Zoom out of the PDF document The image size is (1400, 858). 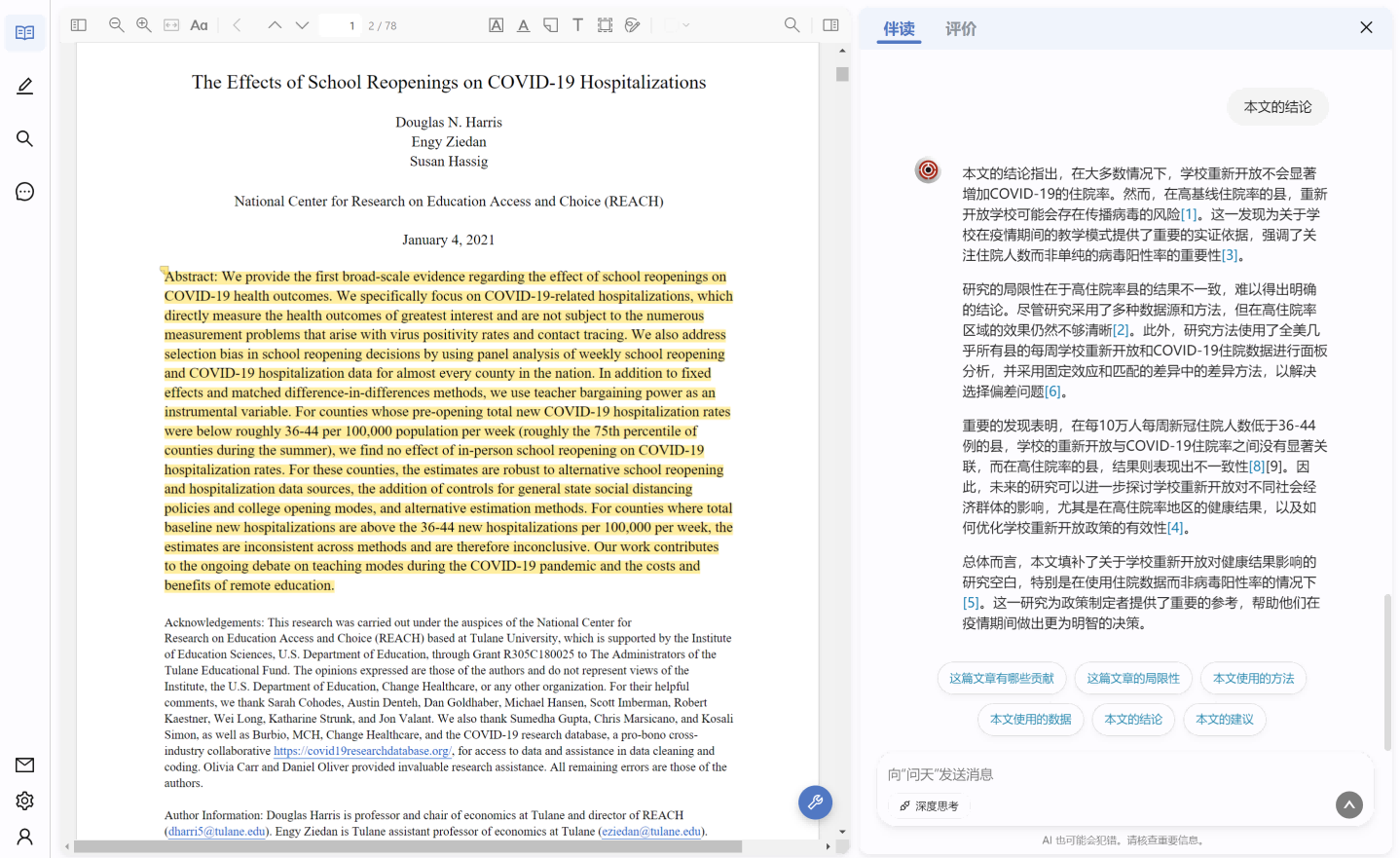pyautogui.click(x=117, y=25)
